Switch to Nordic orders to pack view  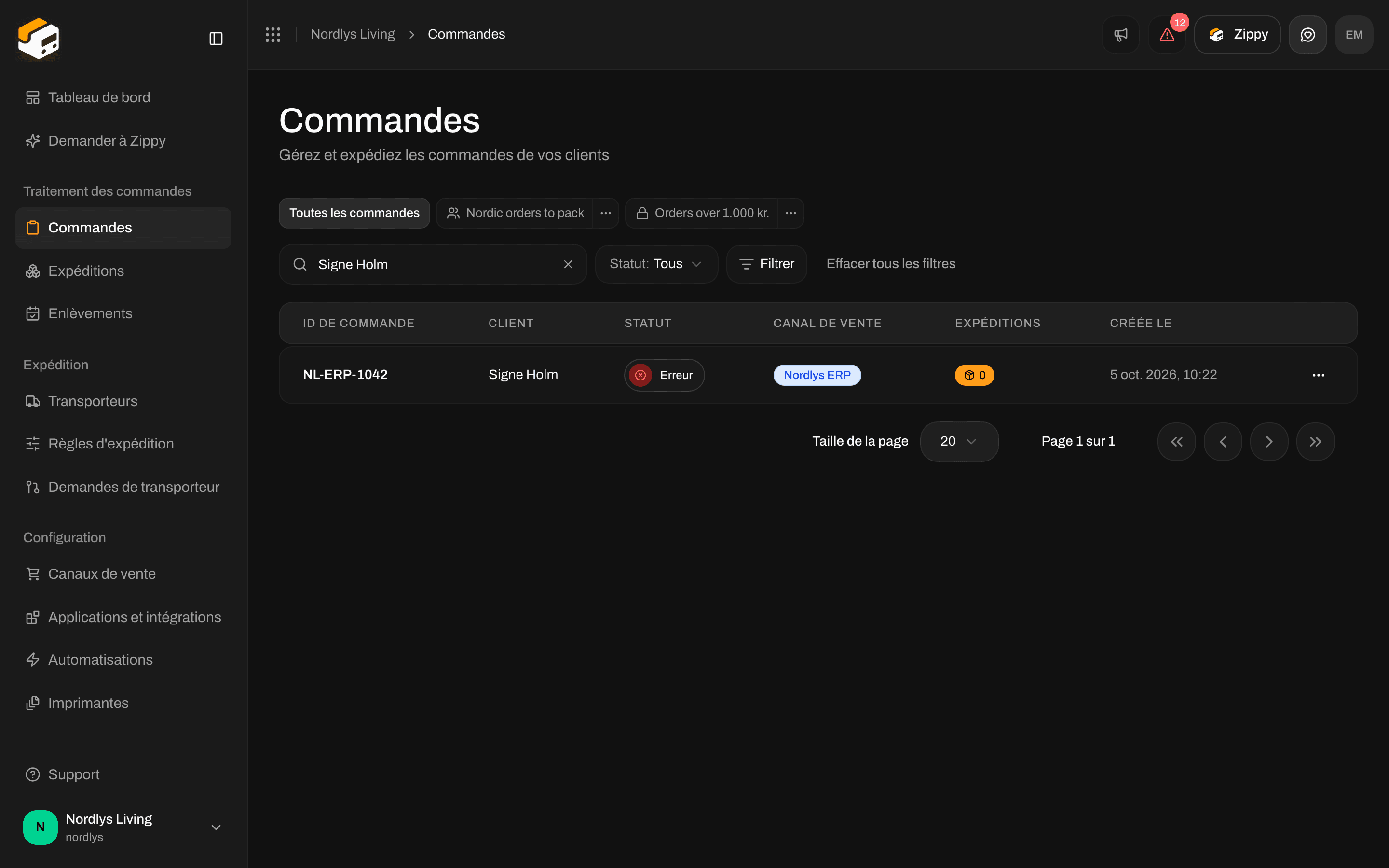515,213
